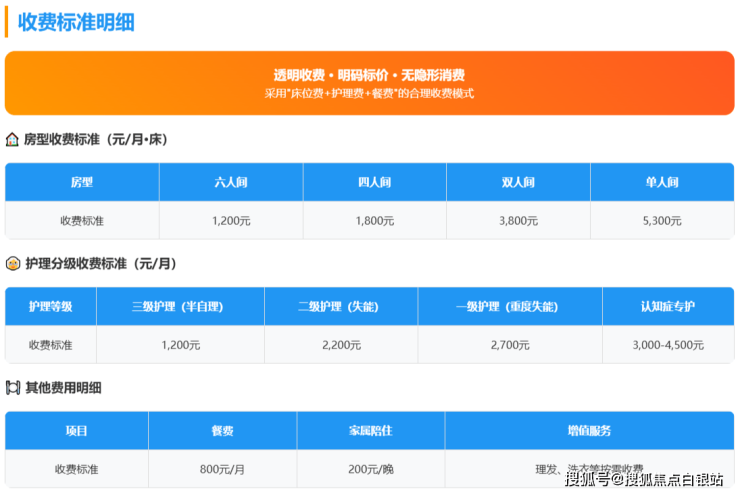Click the orange 透明收费 banner
Viewport: 740px width, 495px height.
point(369,83)
